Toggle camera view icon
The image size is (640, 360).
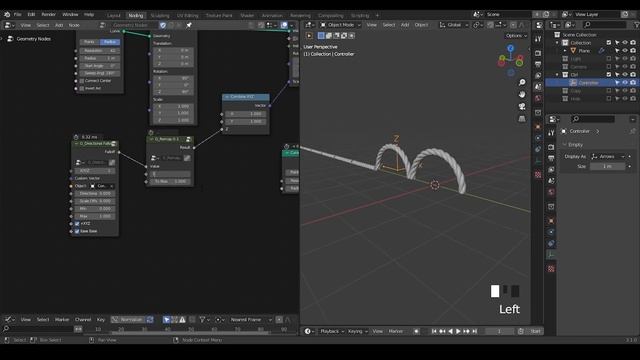coord(522,107)
